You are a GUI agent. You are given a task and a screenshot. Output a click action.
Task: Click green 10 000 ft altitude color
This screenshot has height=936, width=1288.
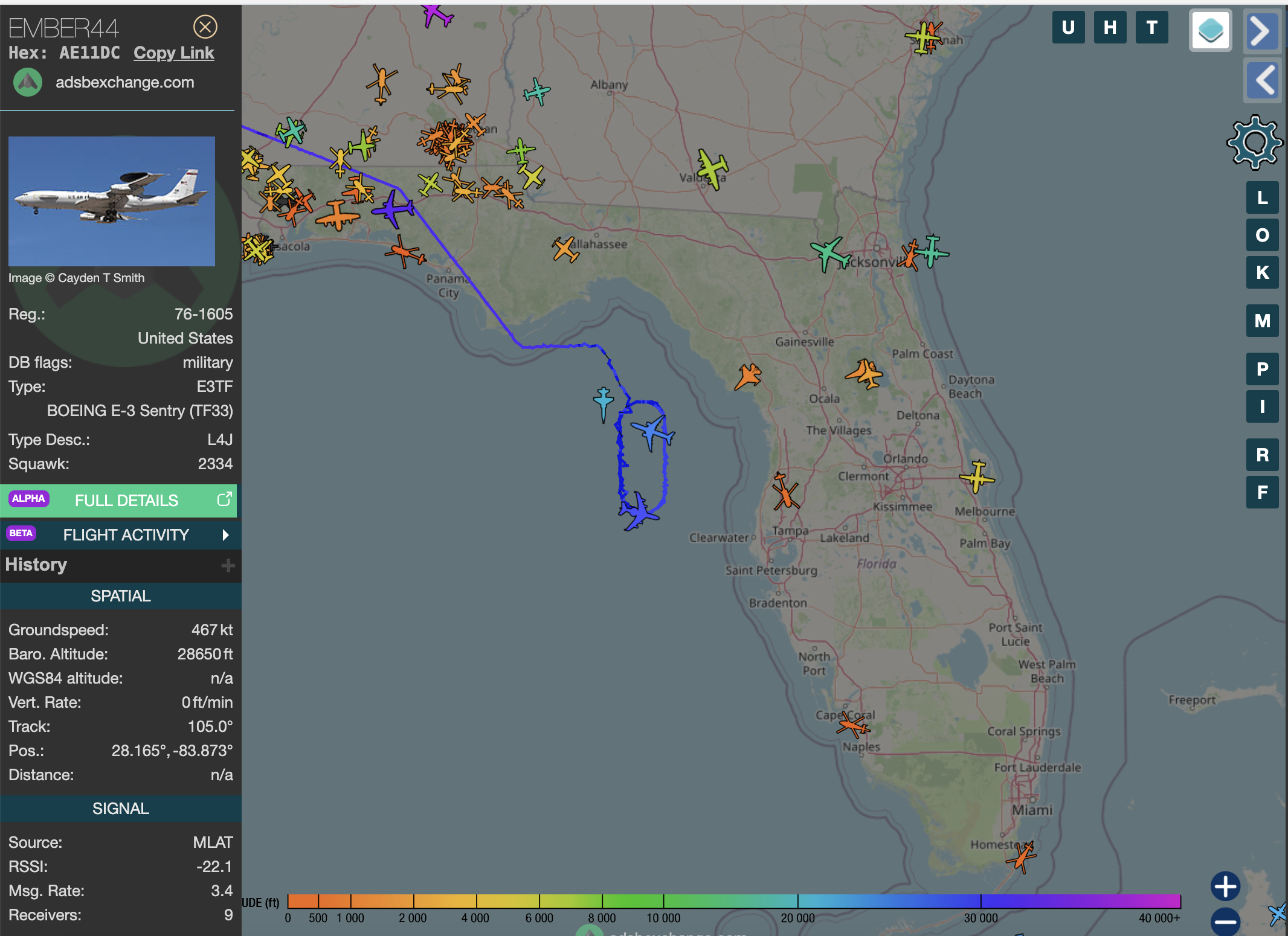[x=663, y=902]
